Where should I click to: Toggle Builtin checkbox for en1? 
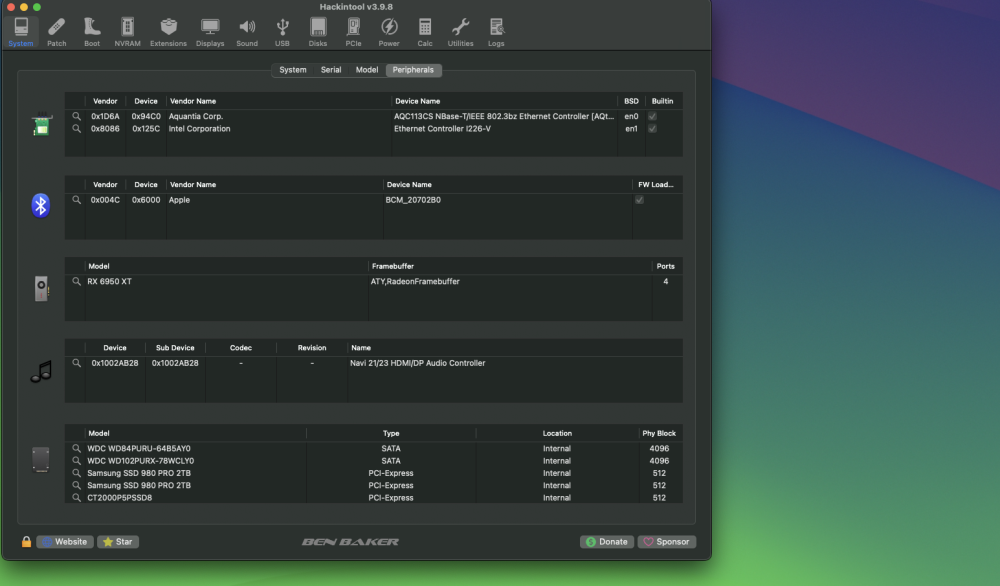652,129
